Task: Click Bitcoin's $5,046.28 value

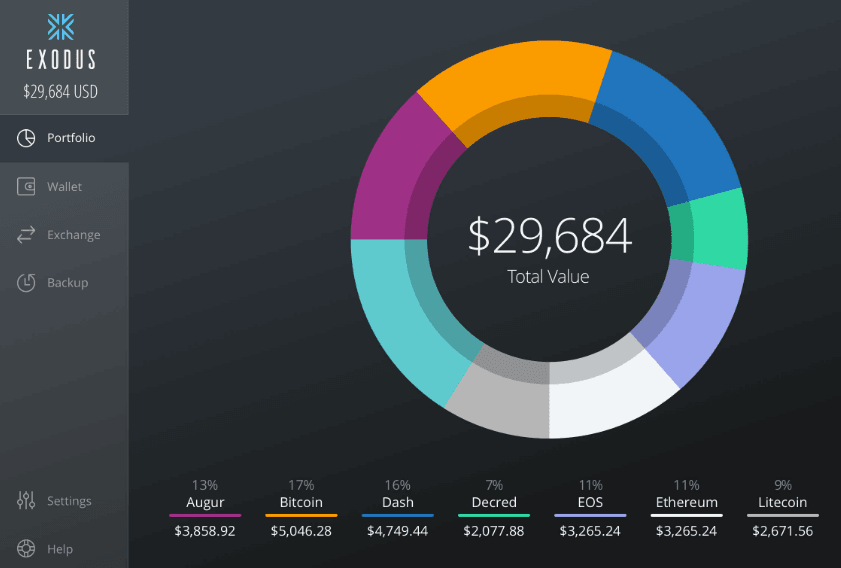Action: [301, 531]
